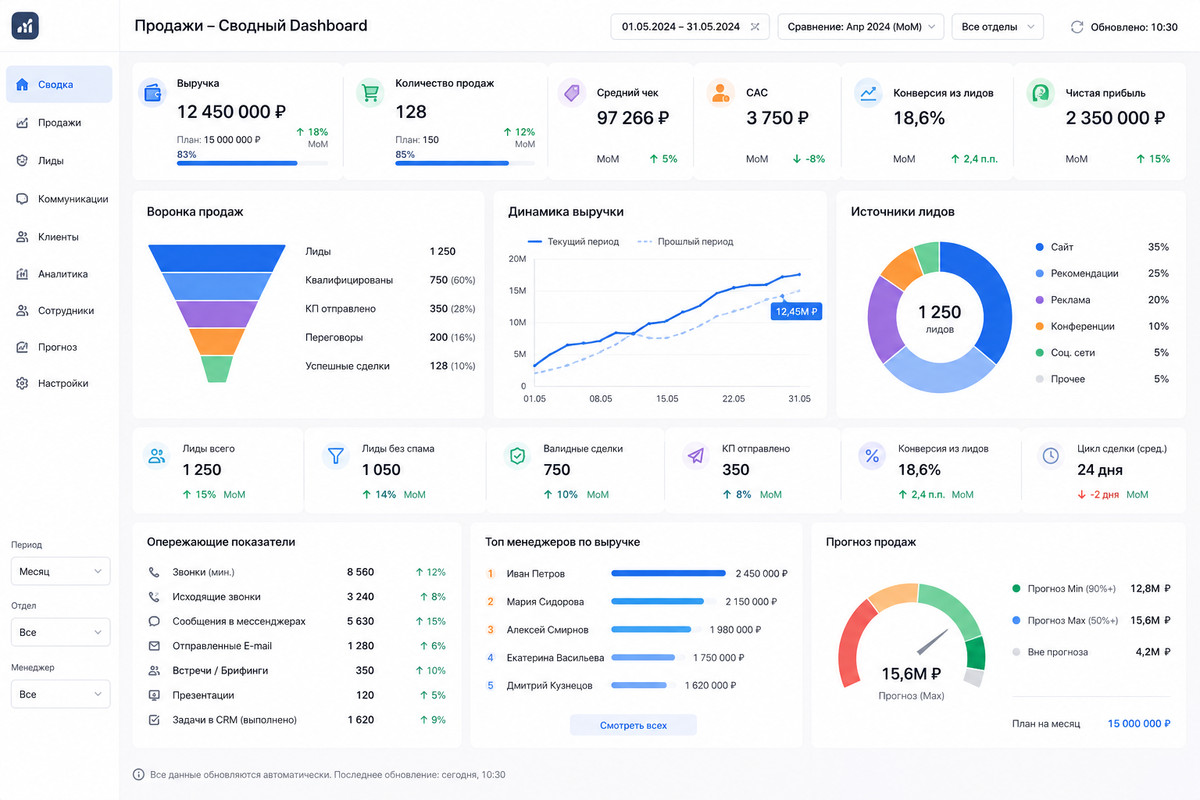Click the refresh icon next to Обновлено

pos(1077,27)
